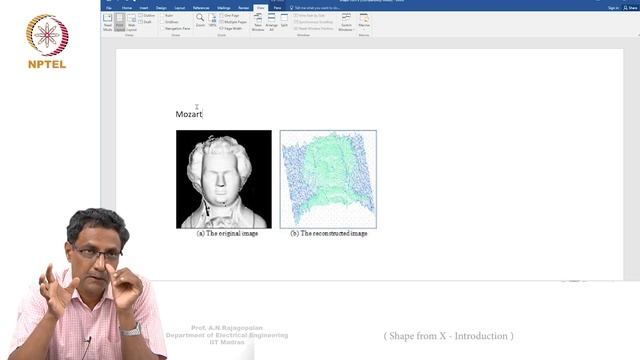The image size is (640, 360).
Task: Switch to Web Layout view
Action: pyautogui.click(x=131, y=22)
